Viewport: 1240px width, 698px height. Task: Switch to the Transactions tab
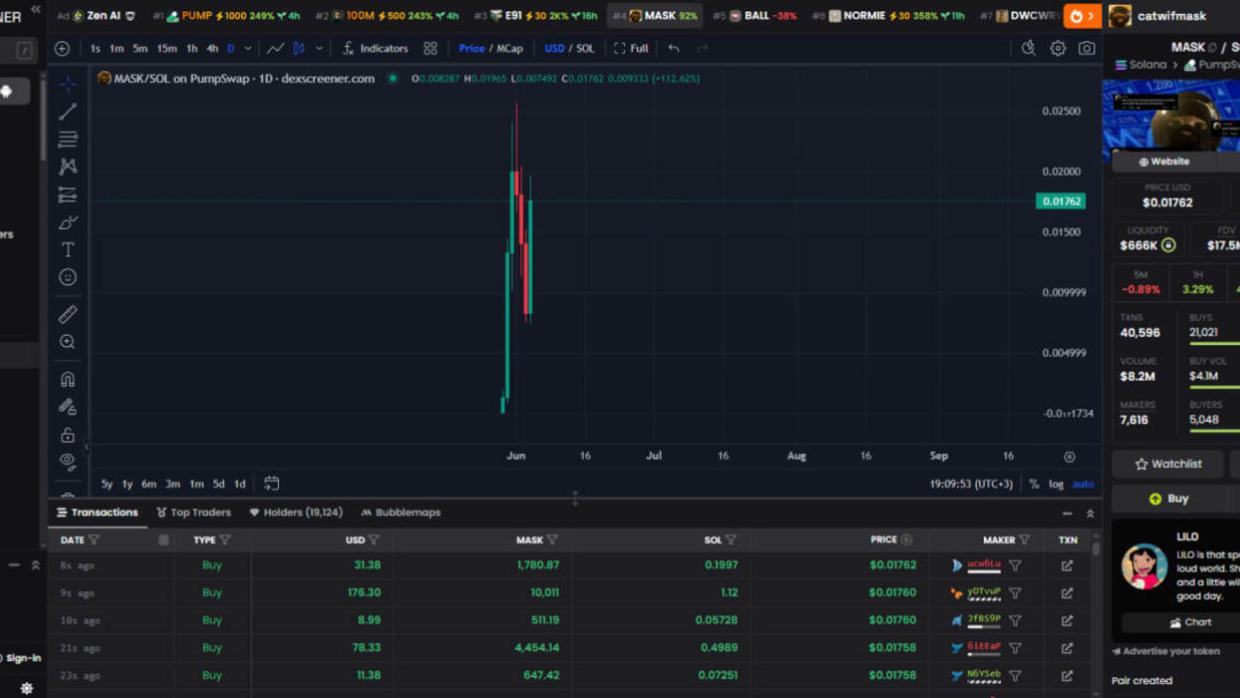point(97,512)
